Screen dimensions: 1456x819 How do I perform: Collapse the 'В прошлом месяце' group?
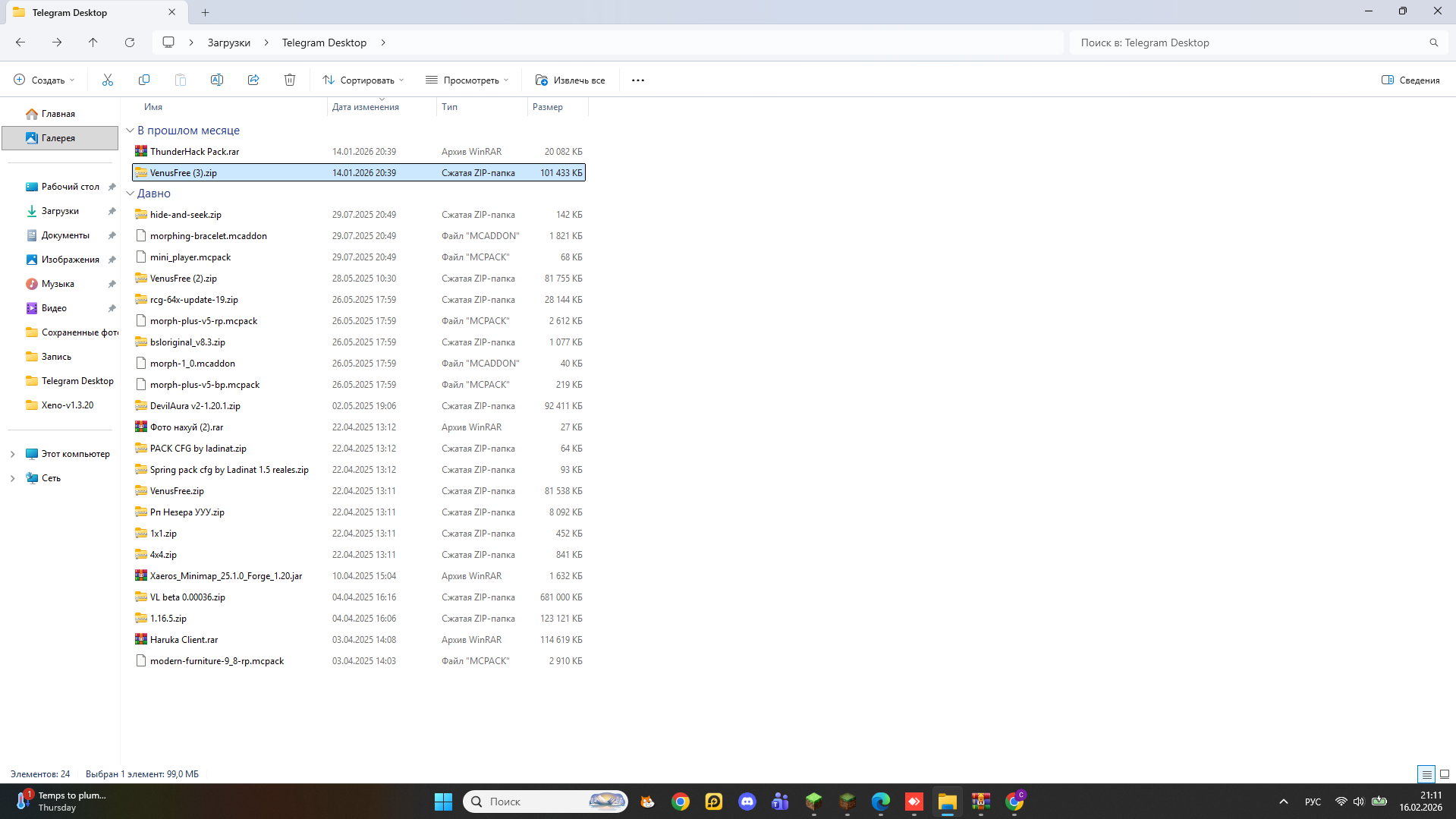coord(130,131)
